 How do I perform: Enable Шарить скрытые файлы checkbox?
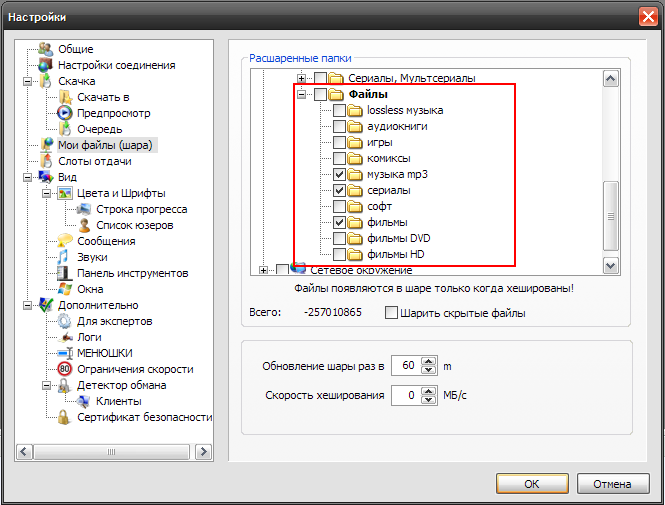coord(391,313)
